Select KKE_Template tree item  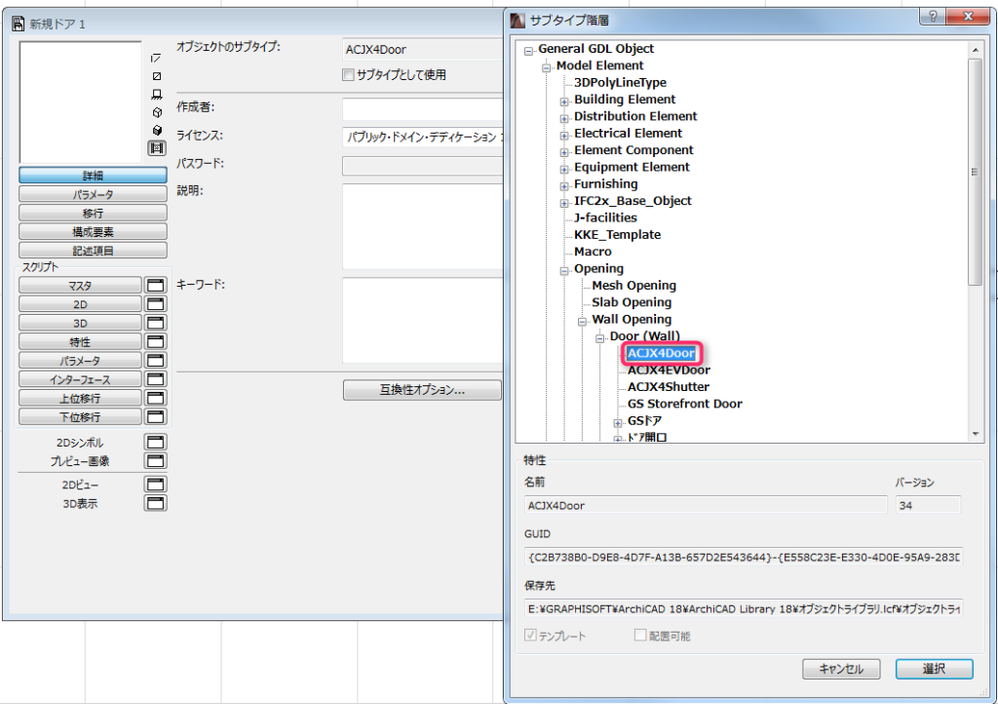(x=617, y=234)
